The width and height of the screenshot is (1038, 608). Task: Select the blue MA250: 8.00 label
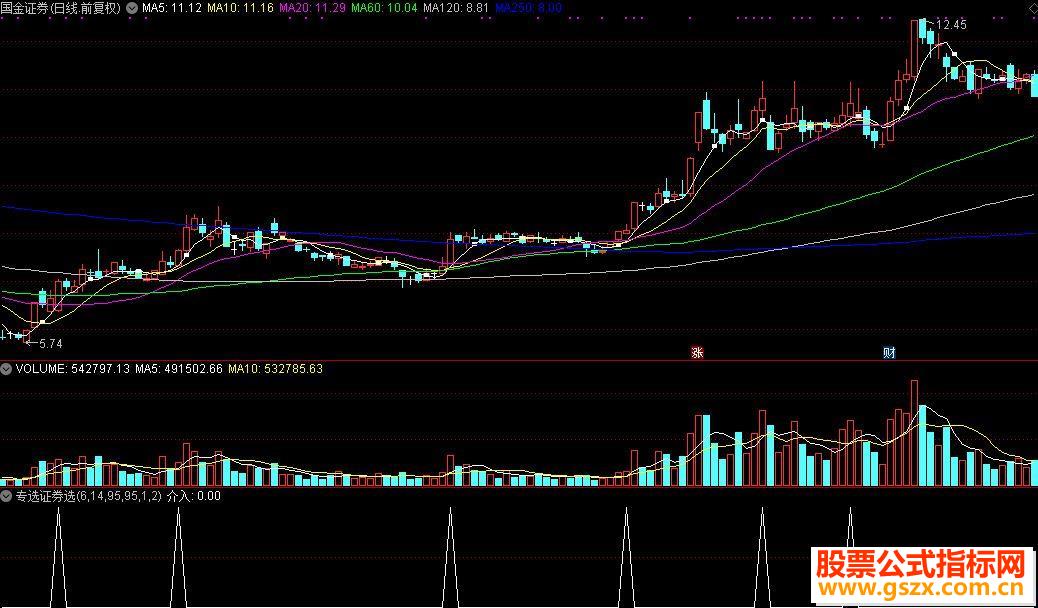point(528,8)
